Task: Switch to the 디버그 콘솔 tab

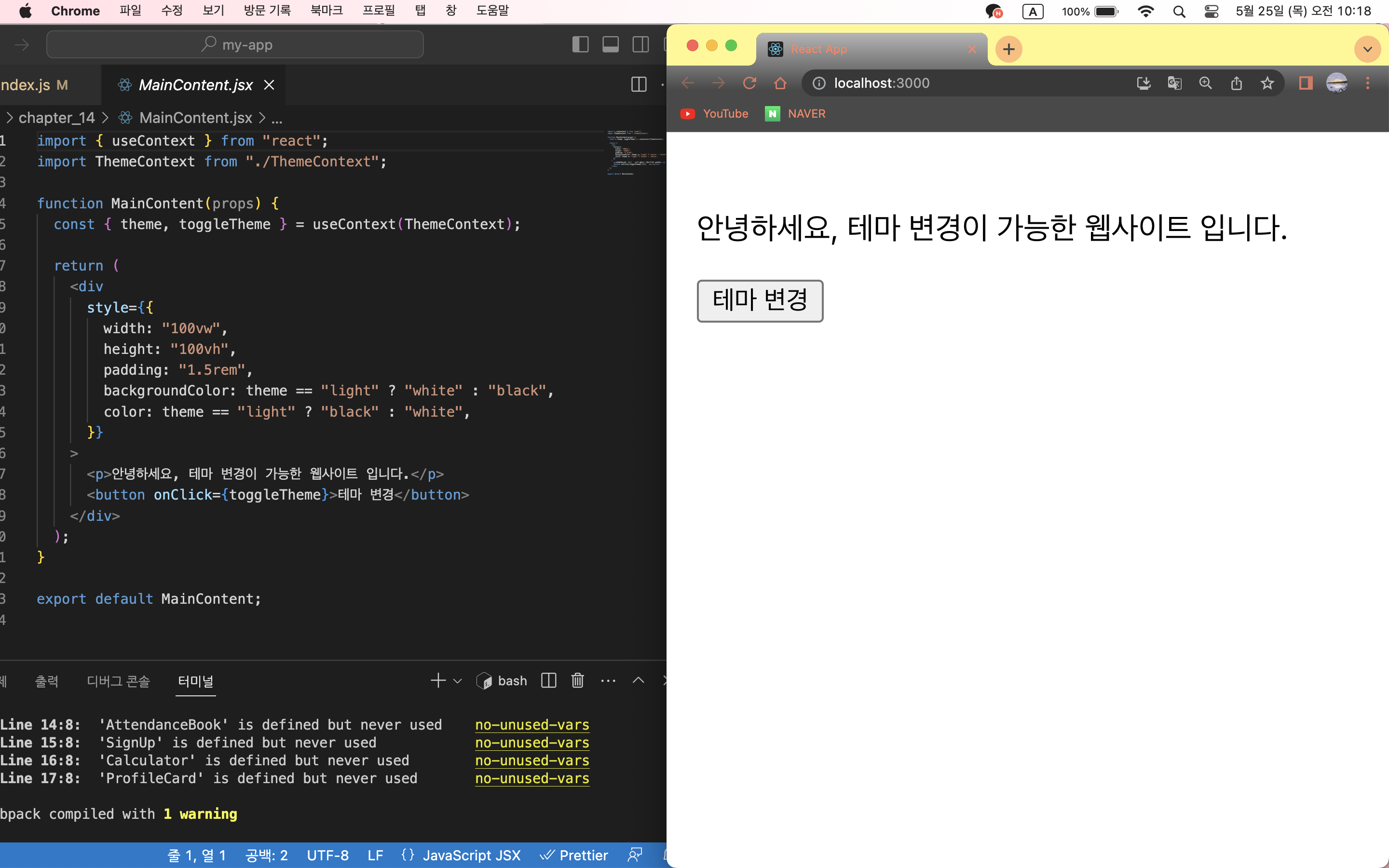Action: (118, 681)
